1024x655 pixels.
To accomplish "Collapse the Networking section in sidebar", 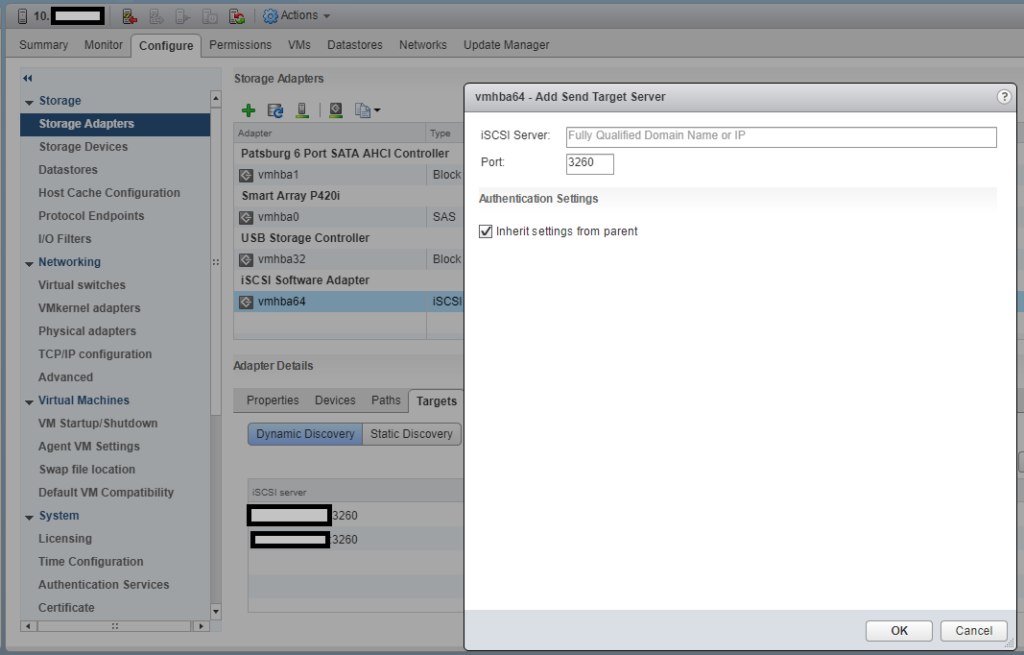I will click(x=29, y=263).
